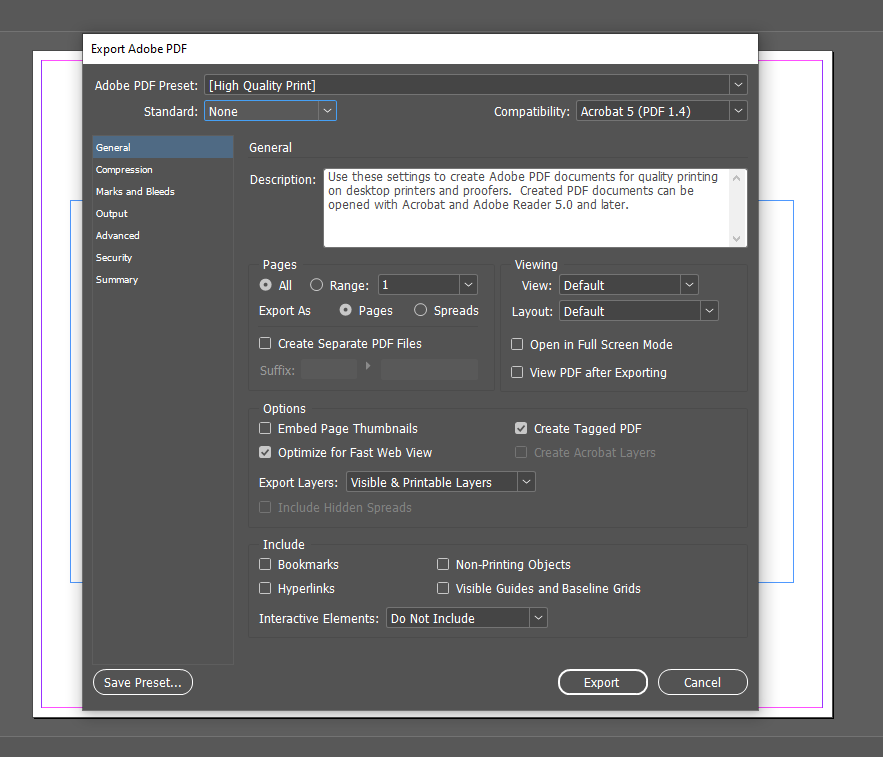Enable Open in Full Screen Mode
Screen dimensions: 883x757
[x=516, y=344]
